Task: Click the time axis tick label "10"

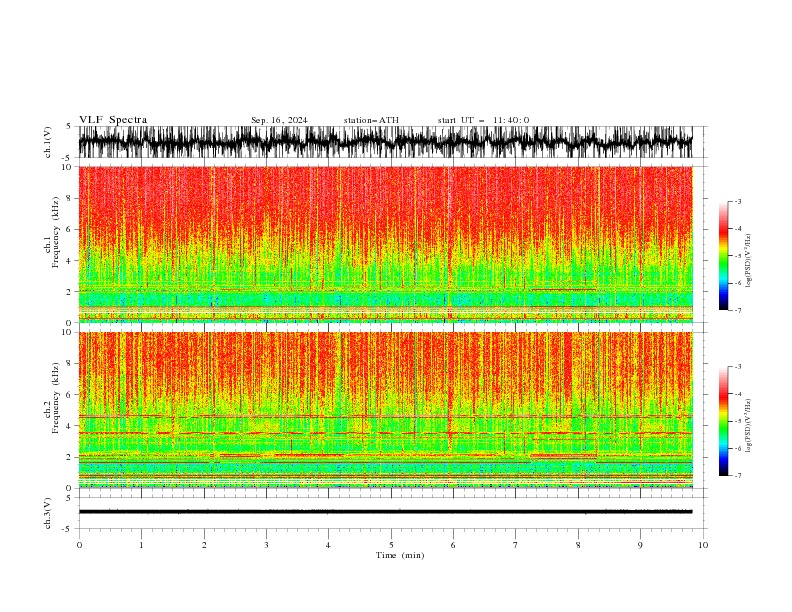Action: coord(703,545)
